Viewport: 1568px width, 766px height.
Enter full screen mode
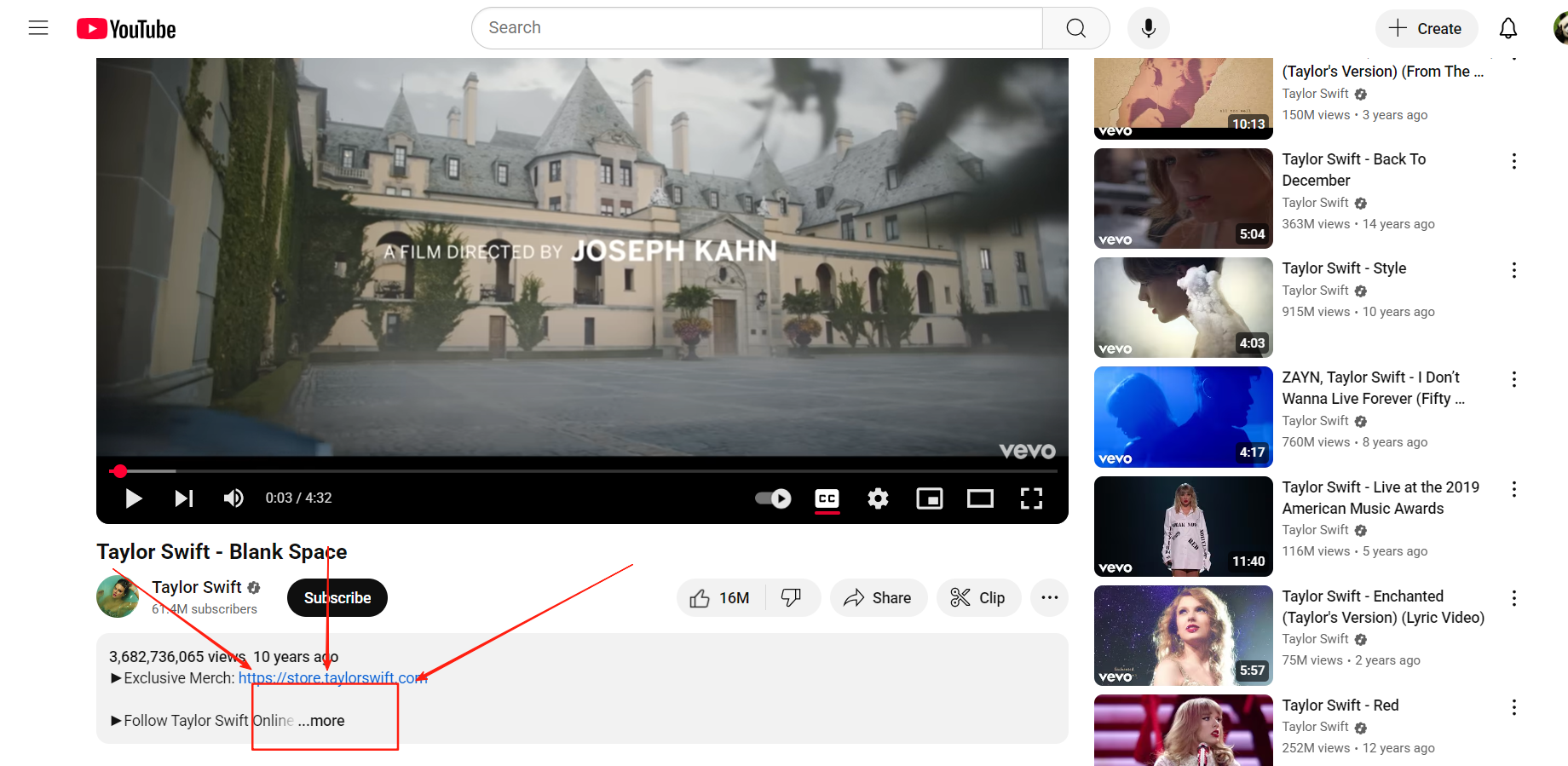[1032, 498]
